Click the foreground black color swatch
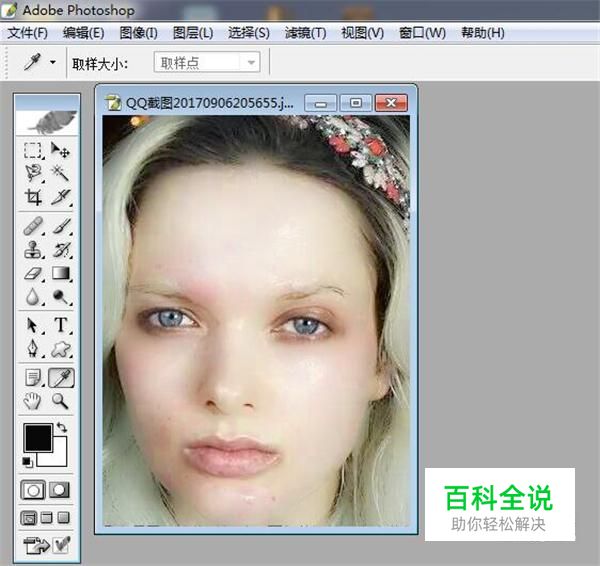This screenshot has height=566, width=600. [x=38, y=438]
